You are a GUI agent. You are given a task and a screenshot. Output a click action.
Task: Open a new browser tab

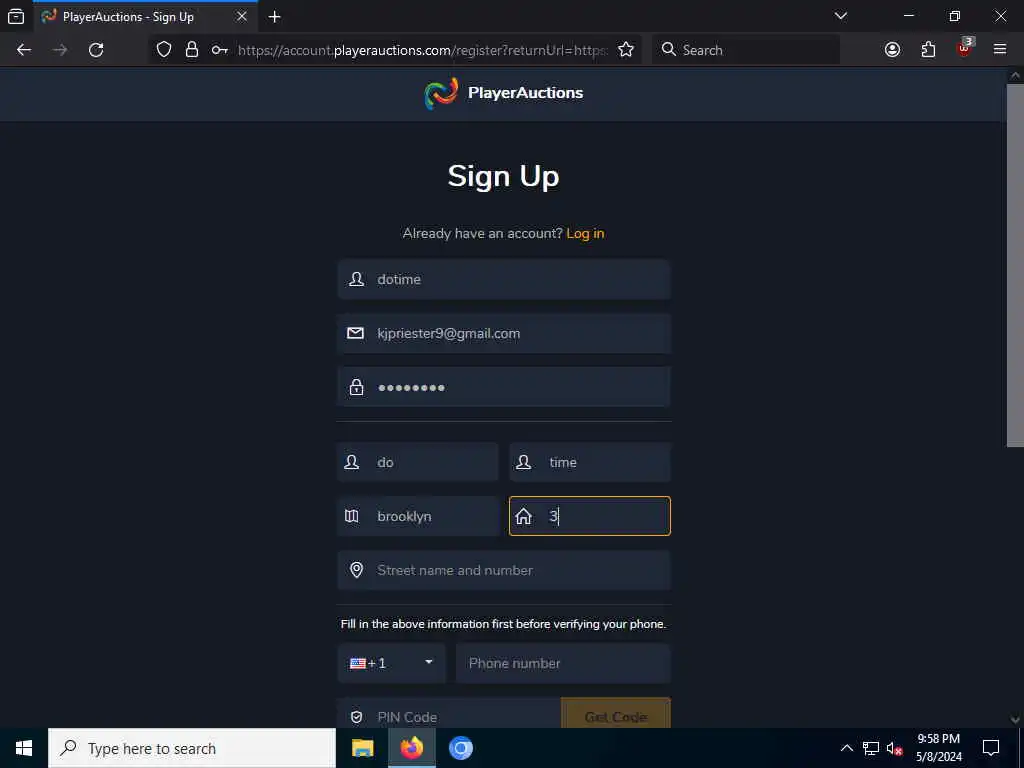(x=275, y=17)
